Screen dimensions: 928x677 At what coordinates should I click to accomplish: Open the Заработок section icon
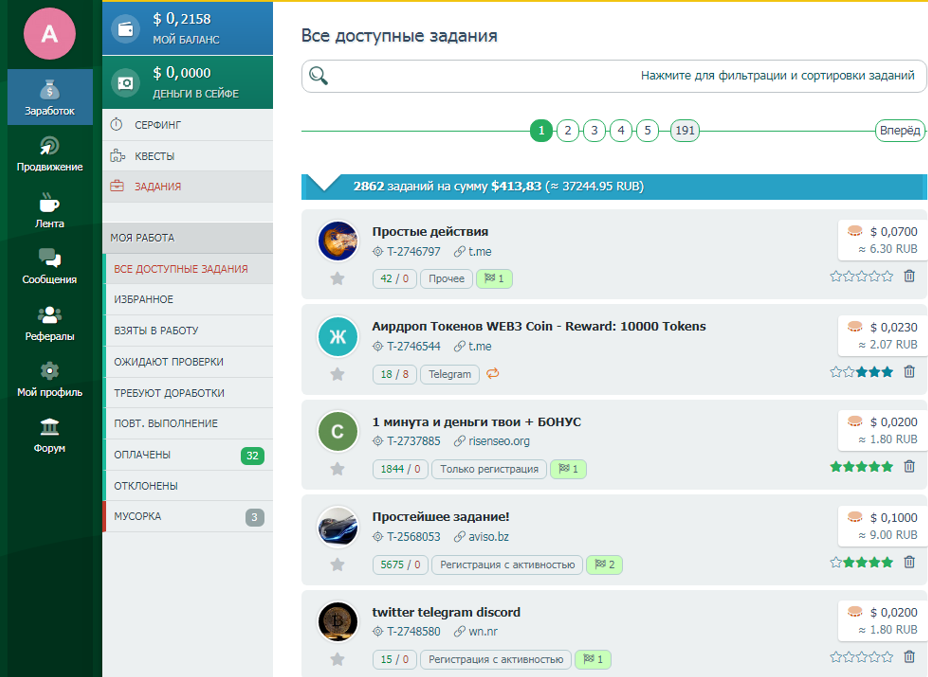tap(50, 89)
